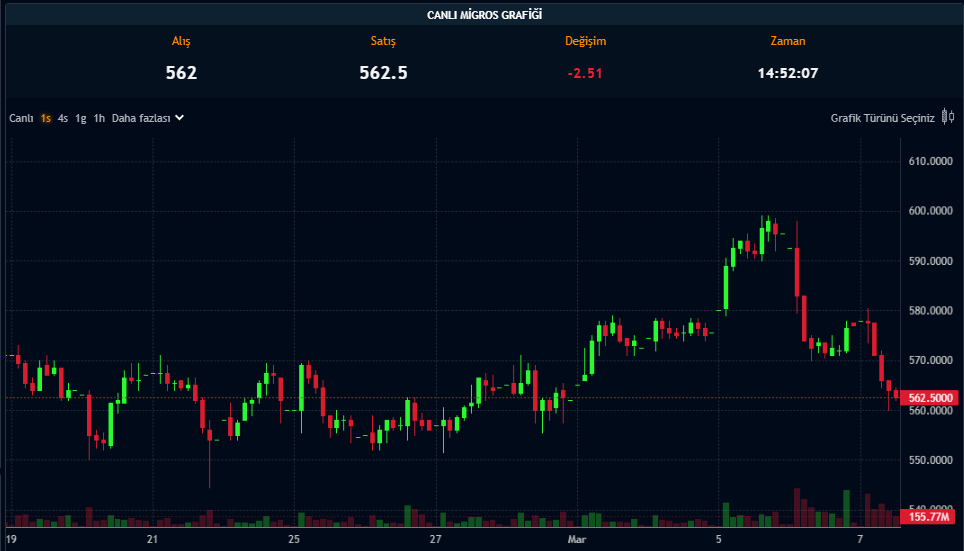Viewport: 964px width, 551px height.
Task: Click the 600.0000 price axis label
Action: point(931,211)
